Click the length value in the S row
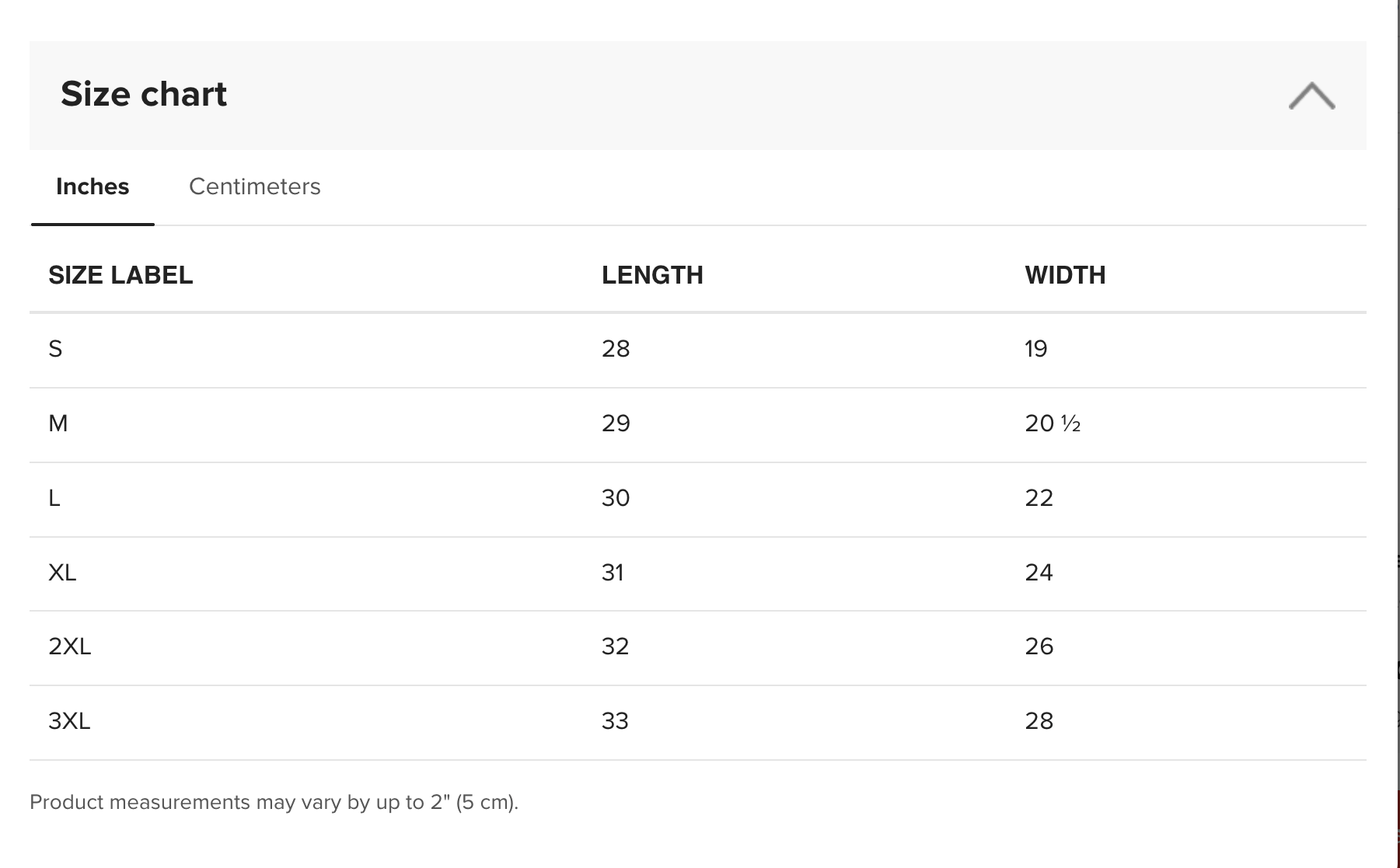Image resolution: width=1400 pixels, height=868 pixels. coord(616,349)
